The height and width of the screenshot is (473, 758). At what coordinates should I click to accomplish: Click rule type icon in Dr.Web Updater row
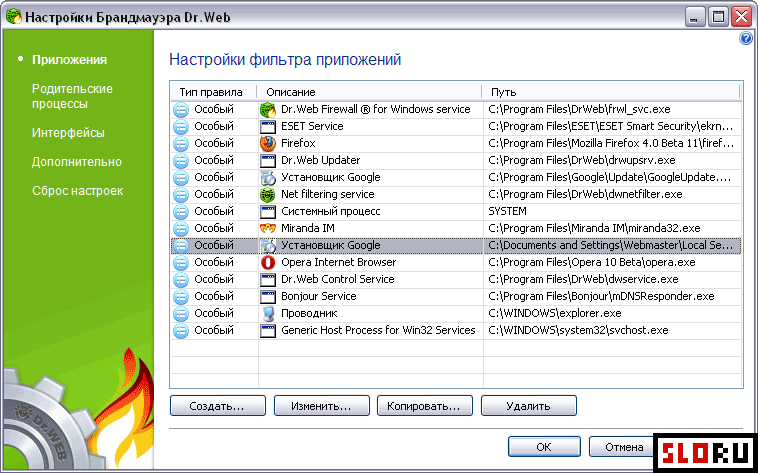coord(180,161)
